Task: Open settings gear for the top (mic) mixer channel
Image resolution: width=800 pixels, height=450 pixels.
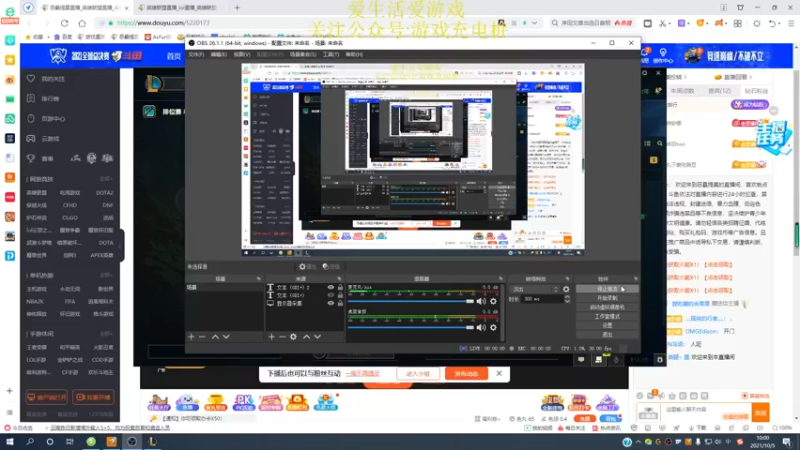Action: 493,301
